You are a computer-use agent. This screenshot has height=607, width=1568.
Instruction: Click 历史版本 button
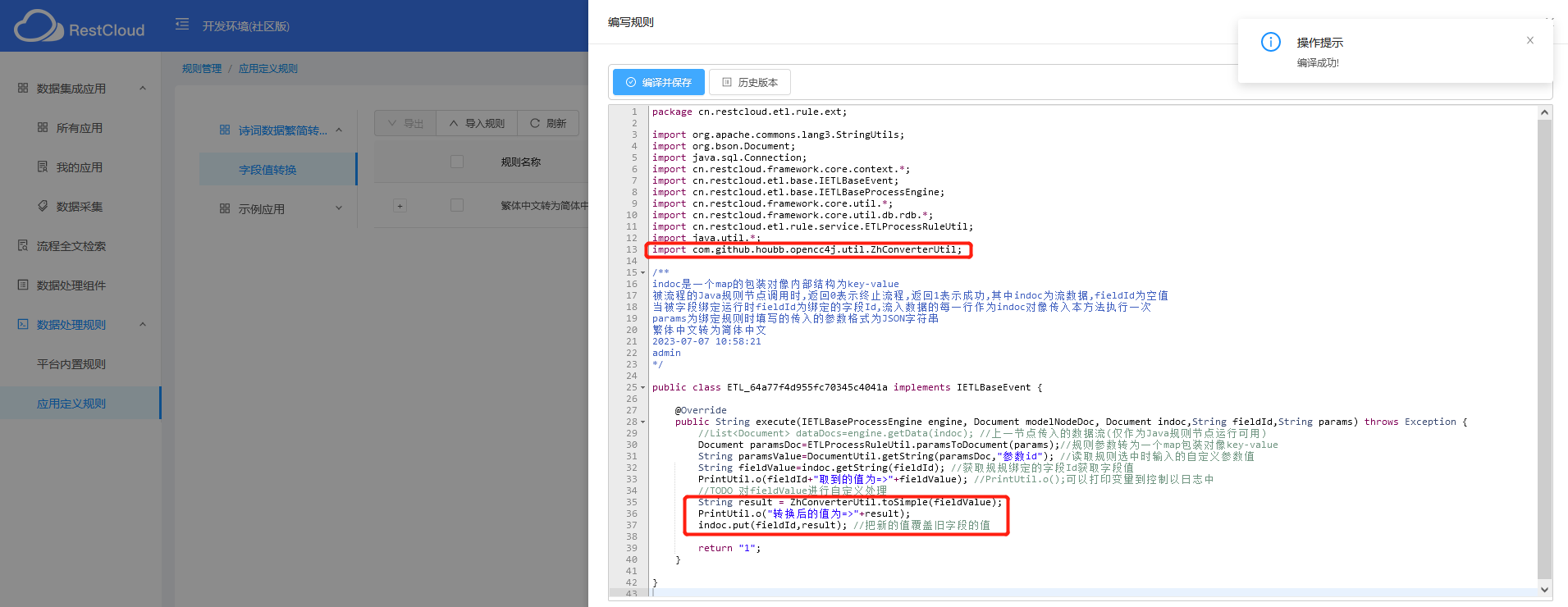(x=750, y=82)
